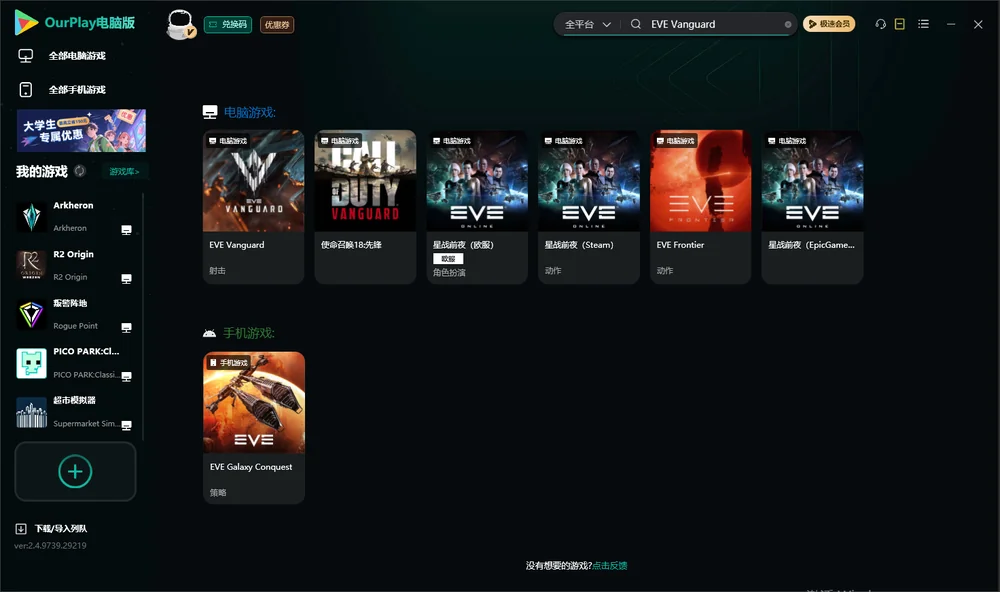Click the 射击 genre label under EVE Vanguard
This screenshot has width=1000, height=592.
point(217,270)
